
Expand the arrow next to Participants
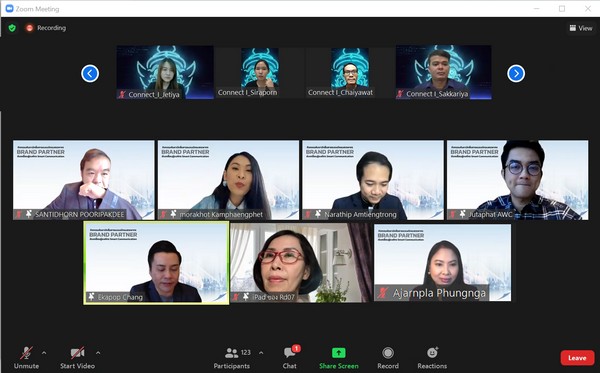261,352
